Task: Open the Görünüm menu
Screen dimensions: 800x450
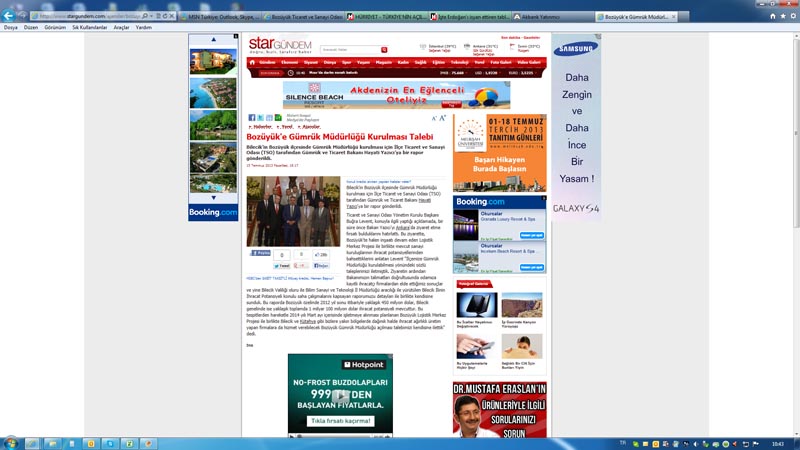Action: (55, 28)
